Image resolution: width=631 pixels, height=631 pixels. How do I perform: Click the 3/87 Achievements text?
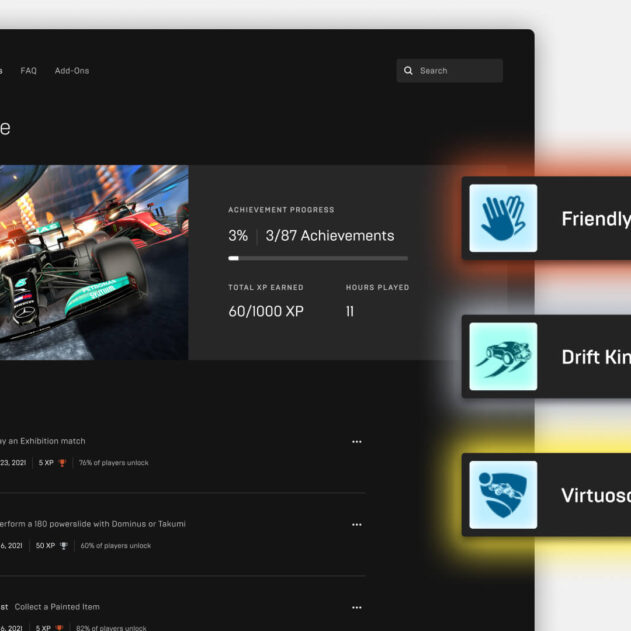point(330,236)
